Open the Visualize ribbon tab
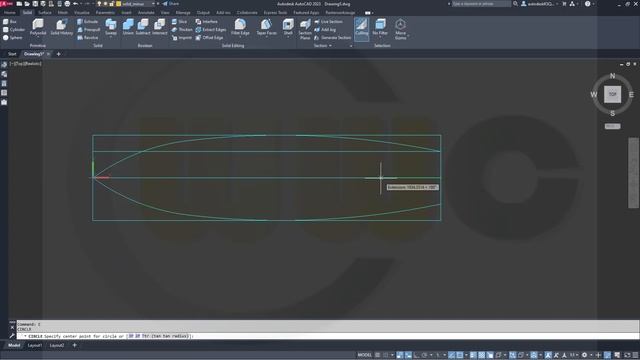 coord(82,13)
